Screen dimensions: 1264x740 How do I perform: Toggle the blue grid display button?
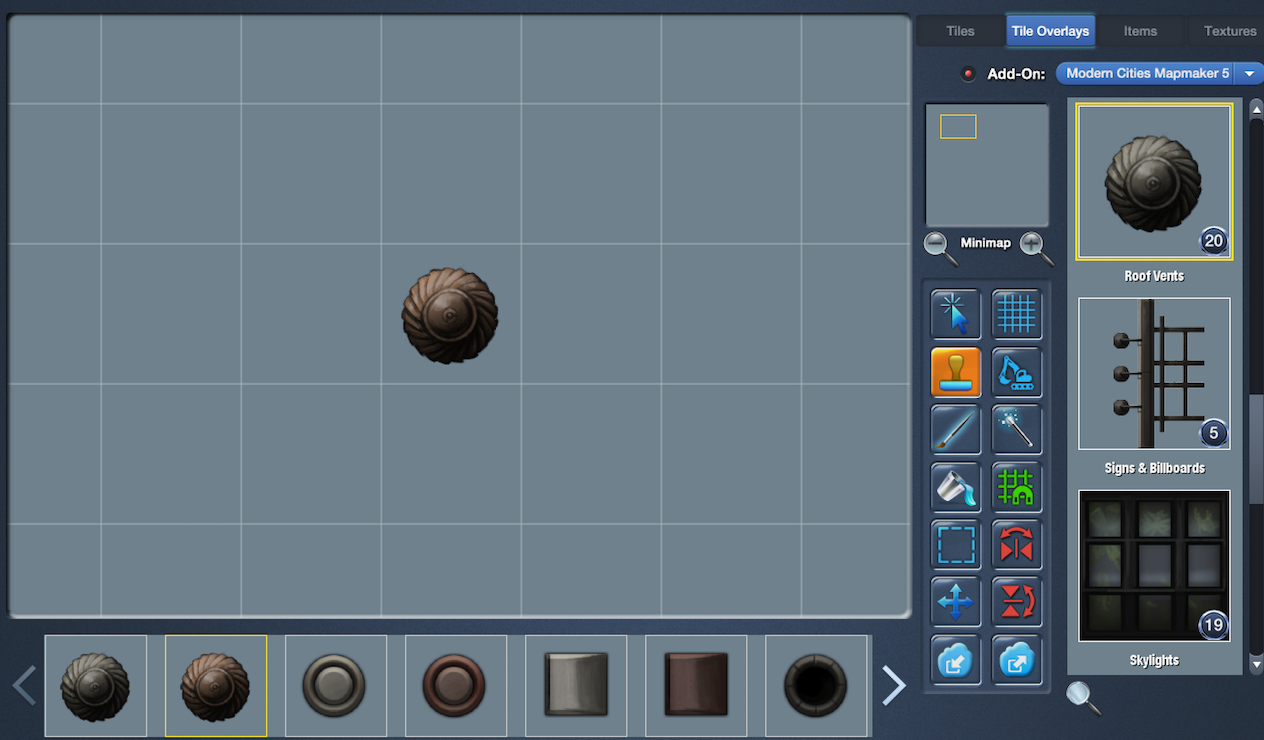pos(1016,314)
